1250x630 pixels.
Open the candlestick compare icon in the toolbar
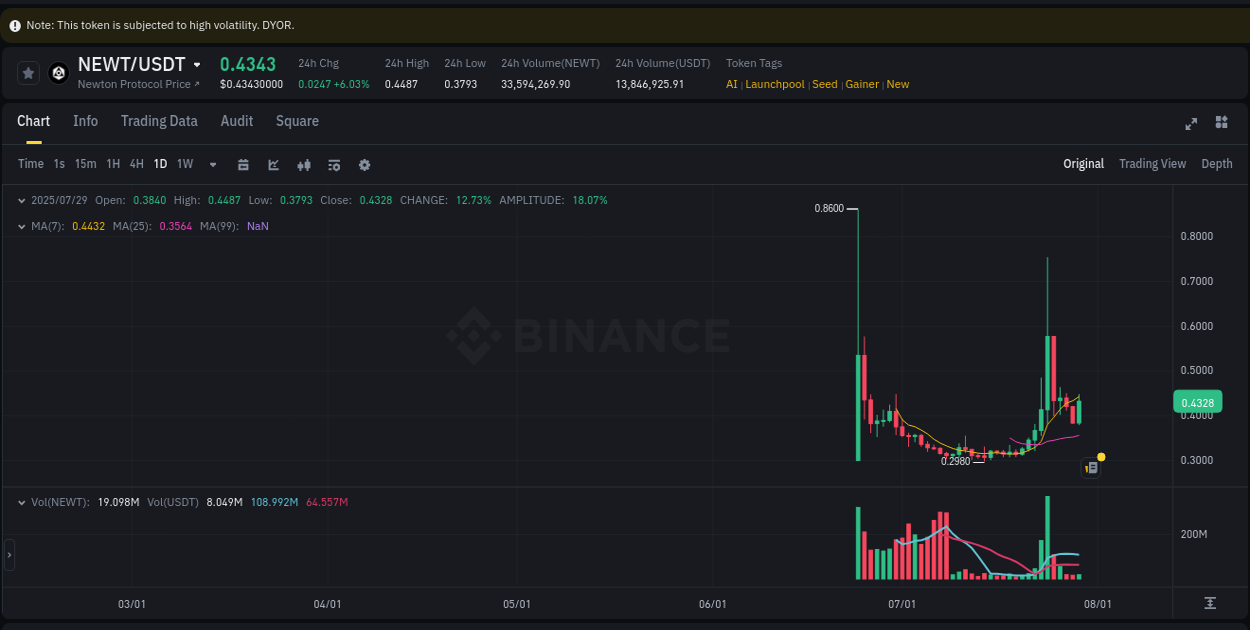pyautogui.click(x=303, y=164)
